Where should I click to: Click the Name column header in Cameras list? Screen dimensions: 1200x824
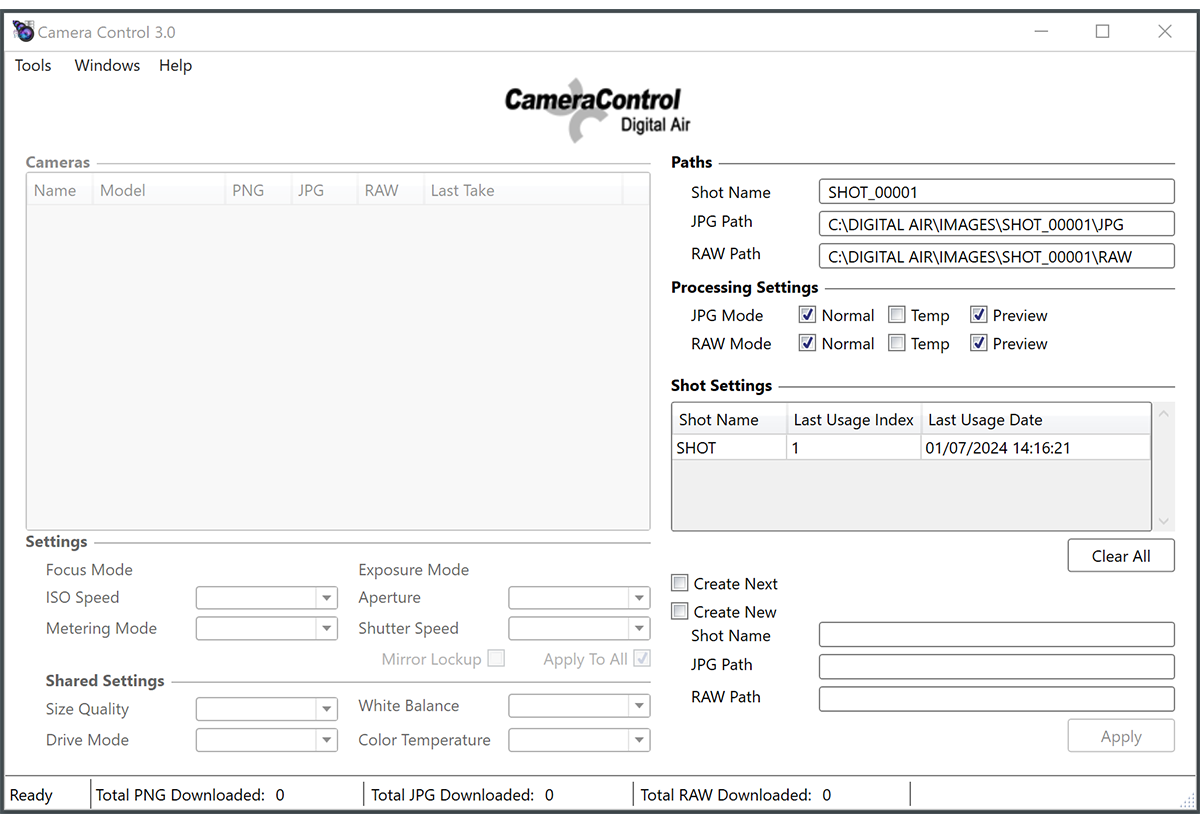(x=60, y=190)
